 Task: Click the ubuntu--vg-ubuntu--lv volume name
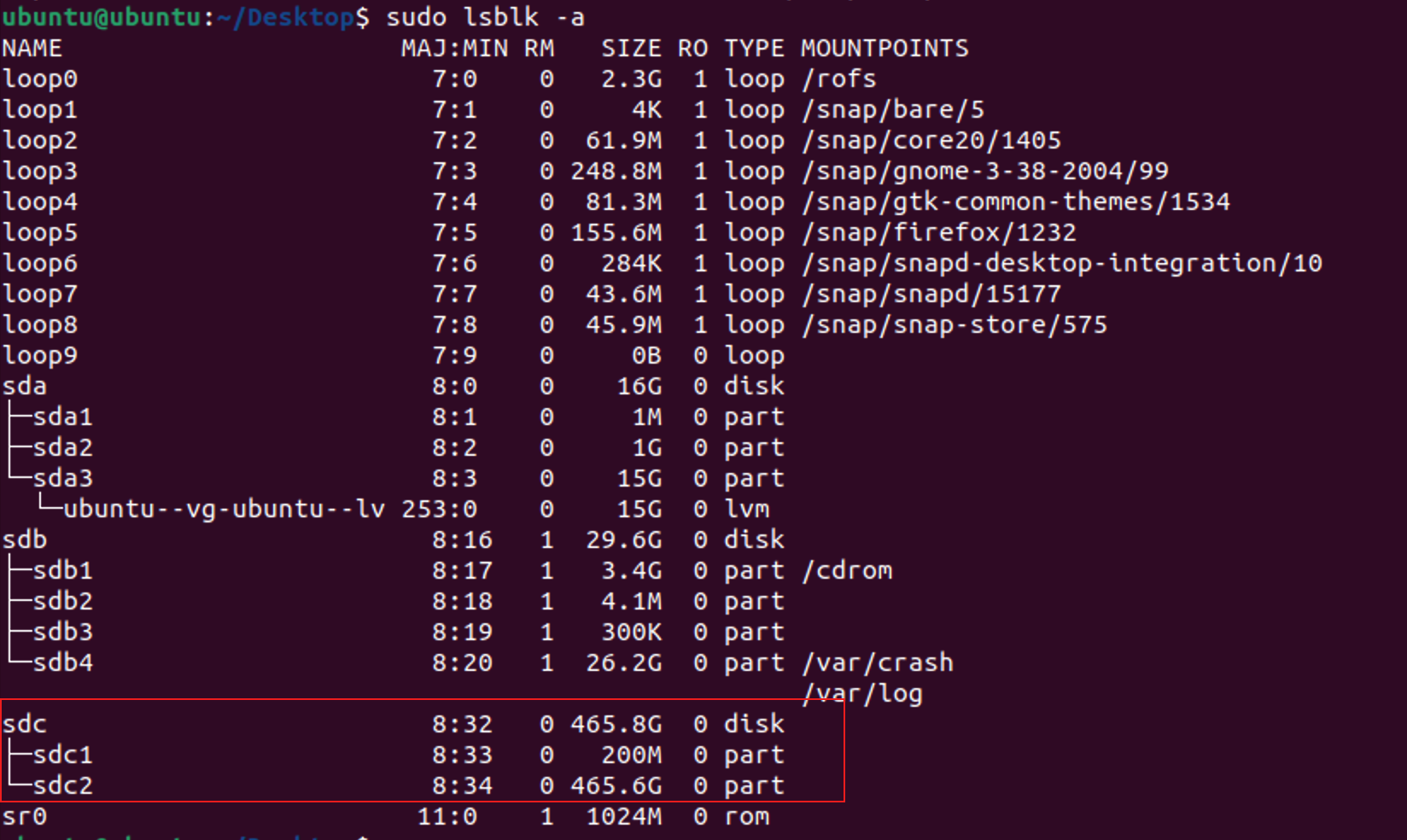tap(224, 510)
